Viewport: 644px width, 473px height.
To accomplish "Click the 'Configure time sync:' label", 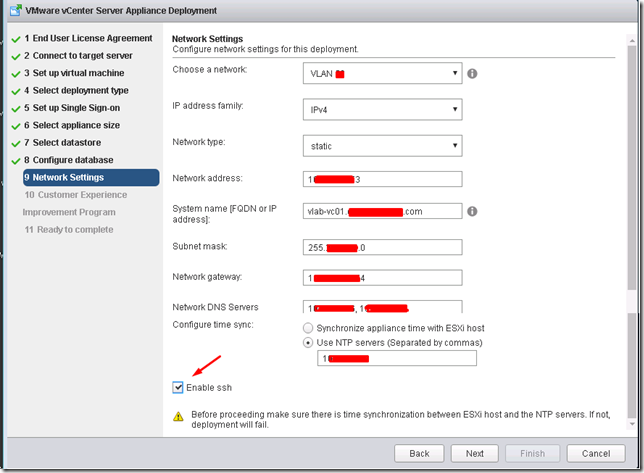I will click(x=213, y=324).
